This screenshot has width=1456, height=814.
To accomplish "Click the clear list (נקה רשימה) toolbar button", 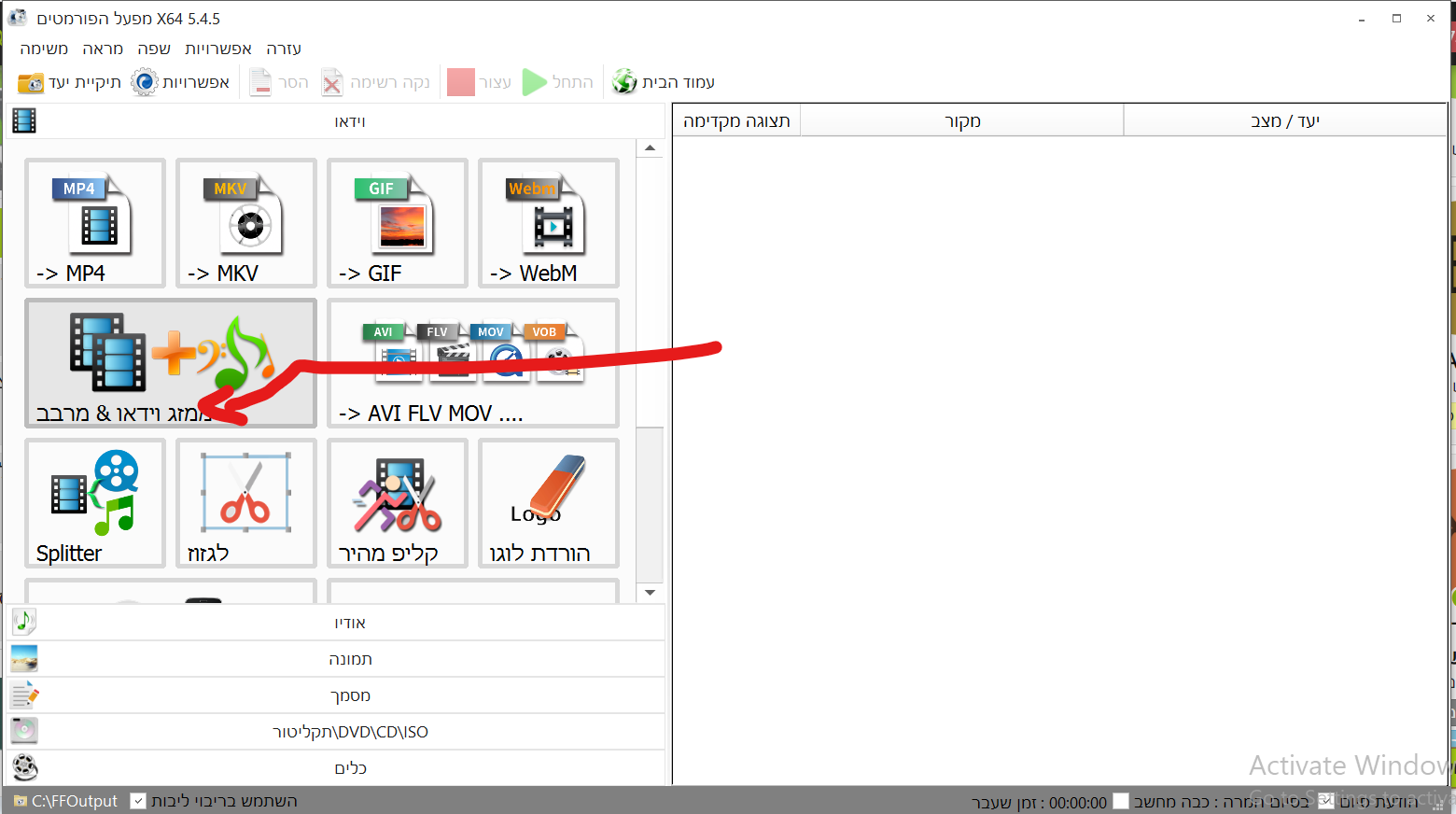I will tap(376, 82).
